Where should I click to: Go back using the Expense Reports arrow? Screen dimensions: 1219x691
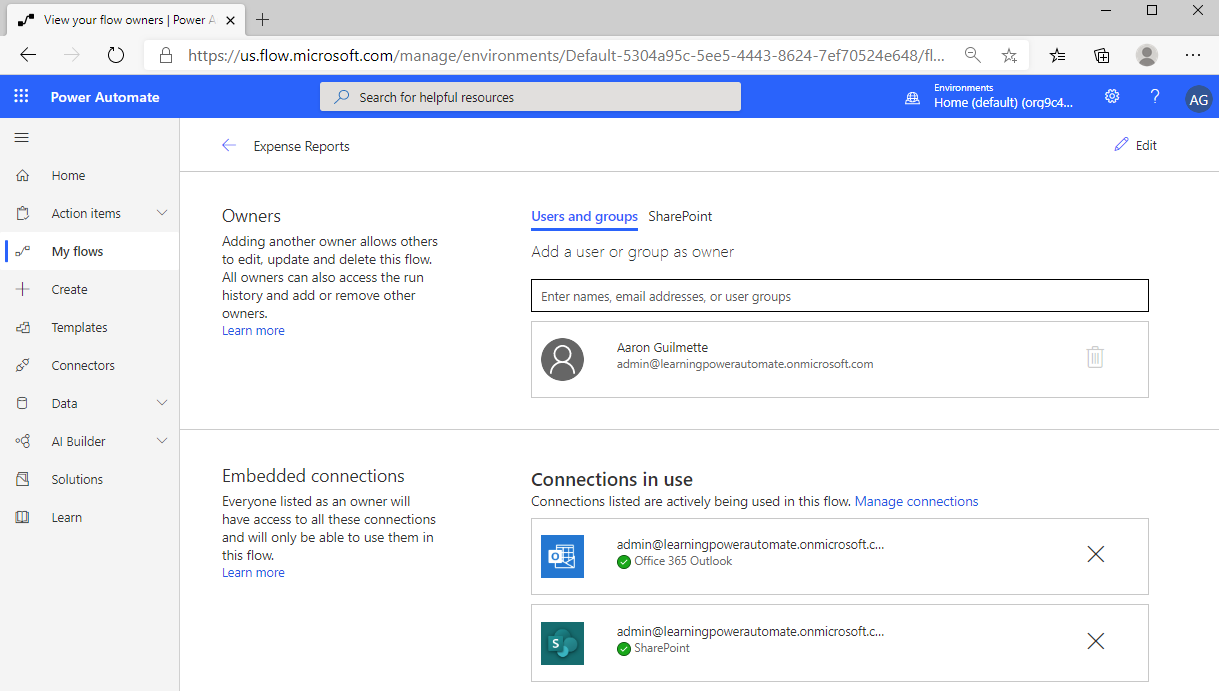tap(229, 145)
